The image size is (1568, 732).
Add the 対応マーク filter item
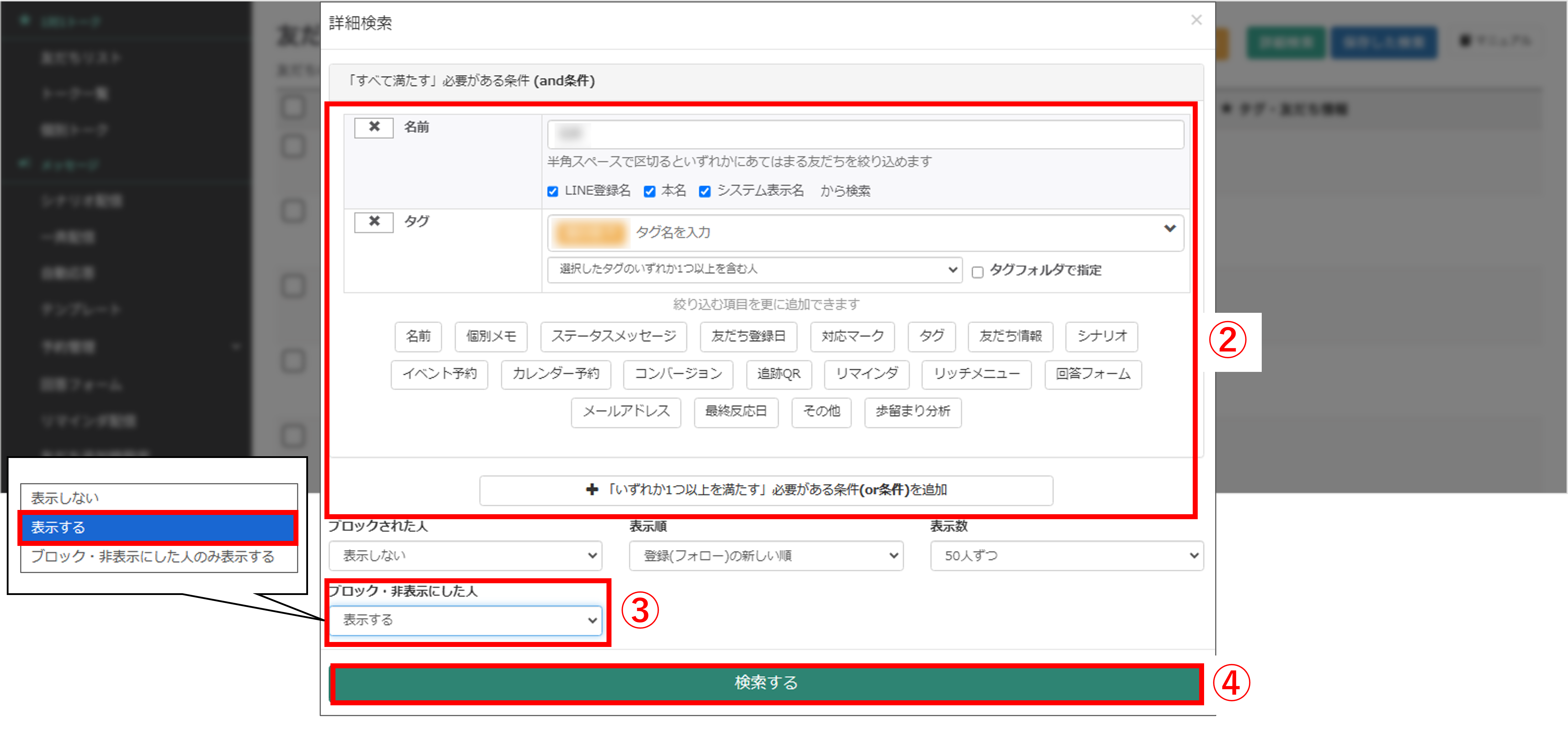852,336
